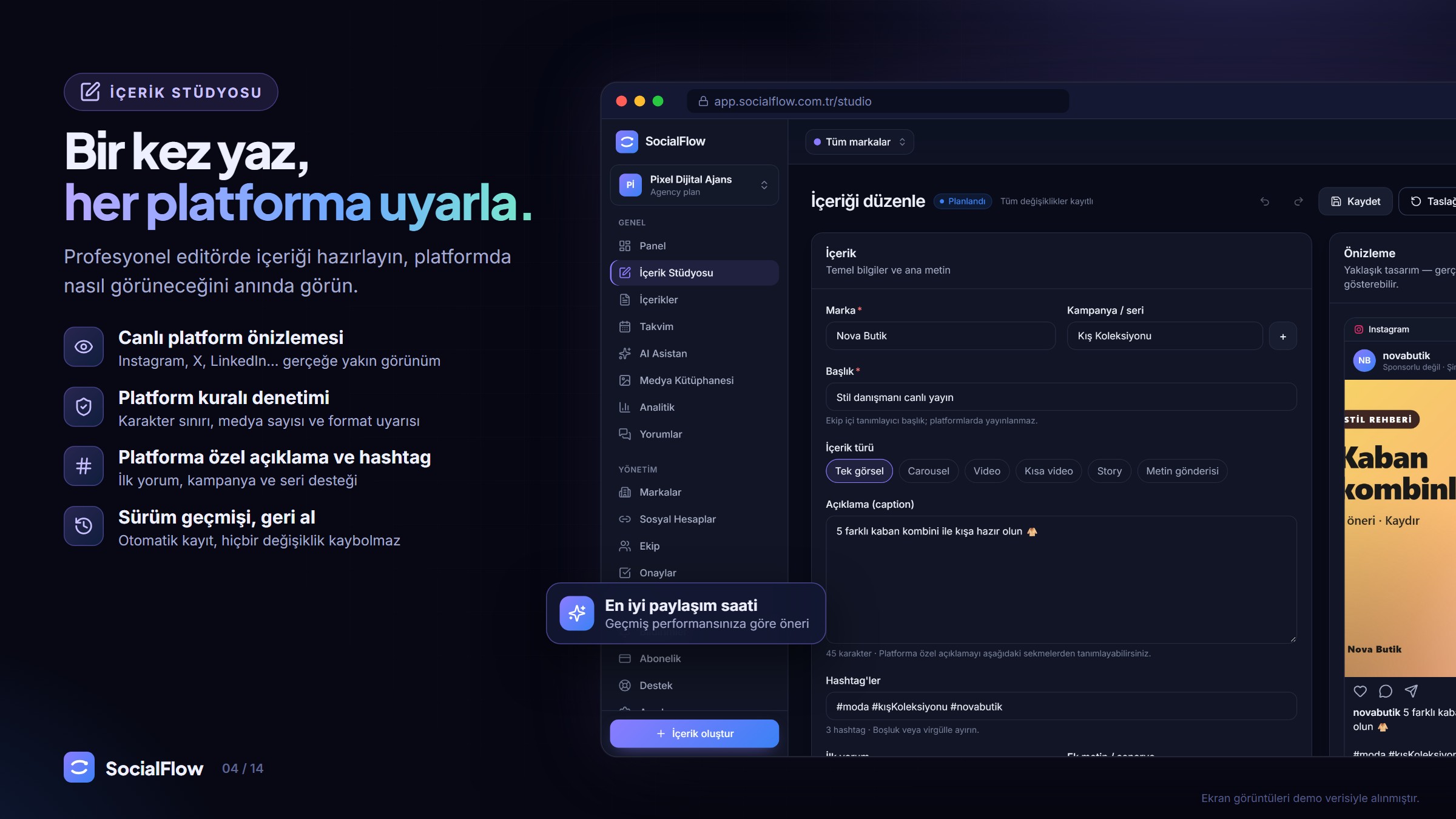
Task: Add a campaign with the plus button
Action: point(1283,336)
